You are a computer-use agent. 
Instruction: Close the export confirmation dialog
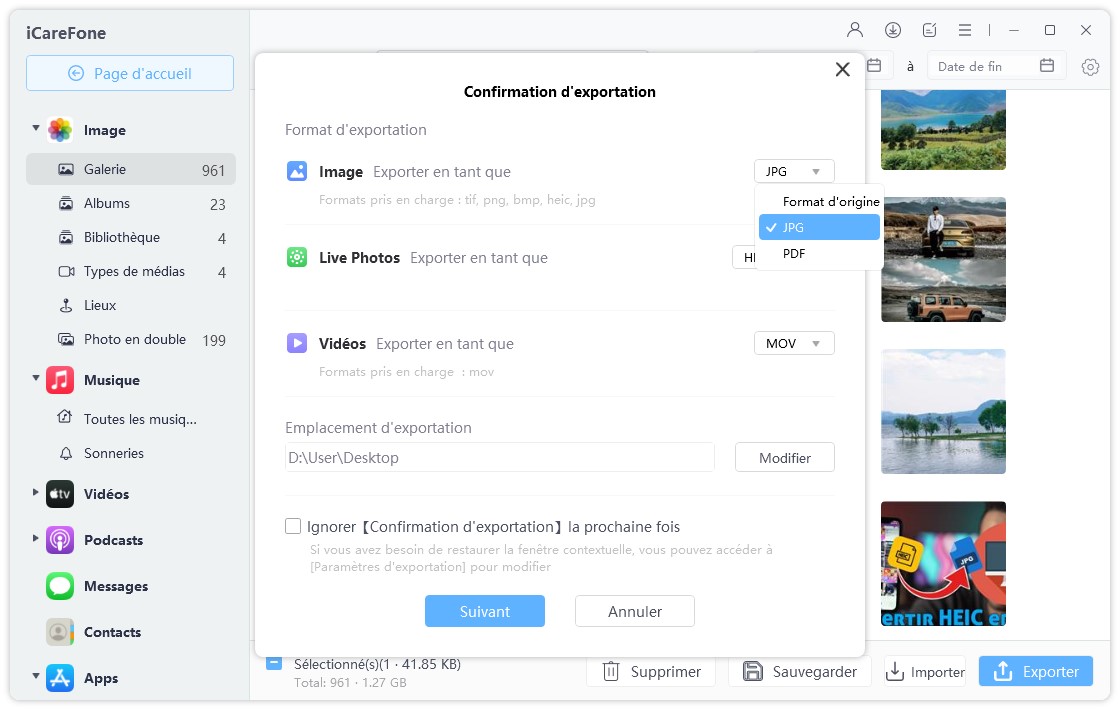pos(843,69)
